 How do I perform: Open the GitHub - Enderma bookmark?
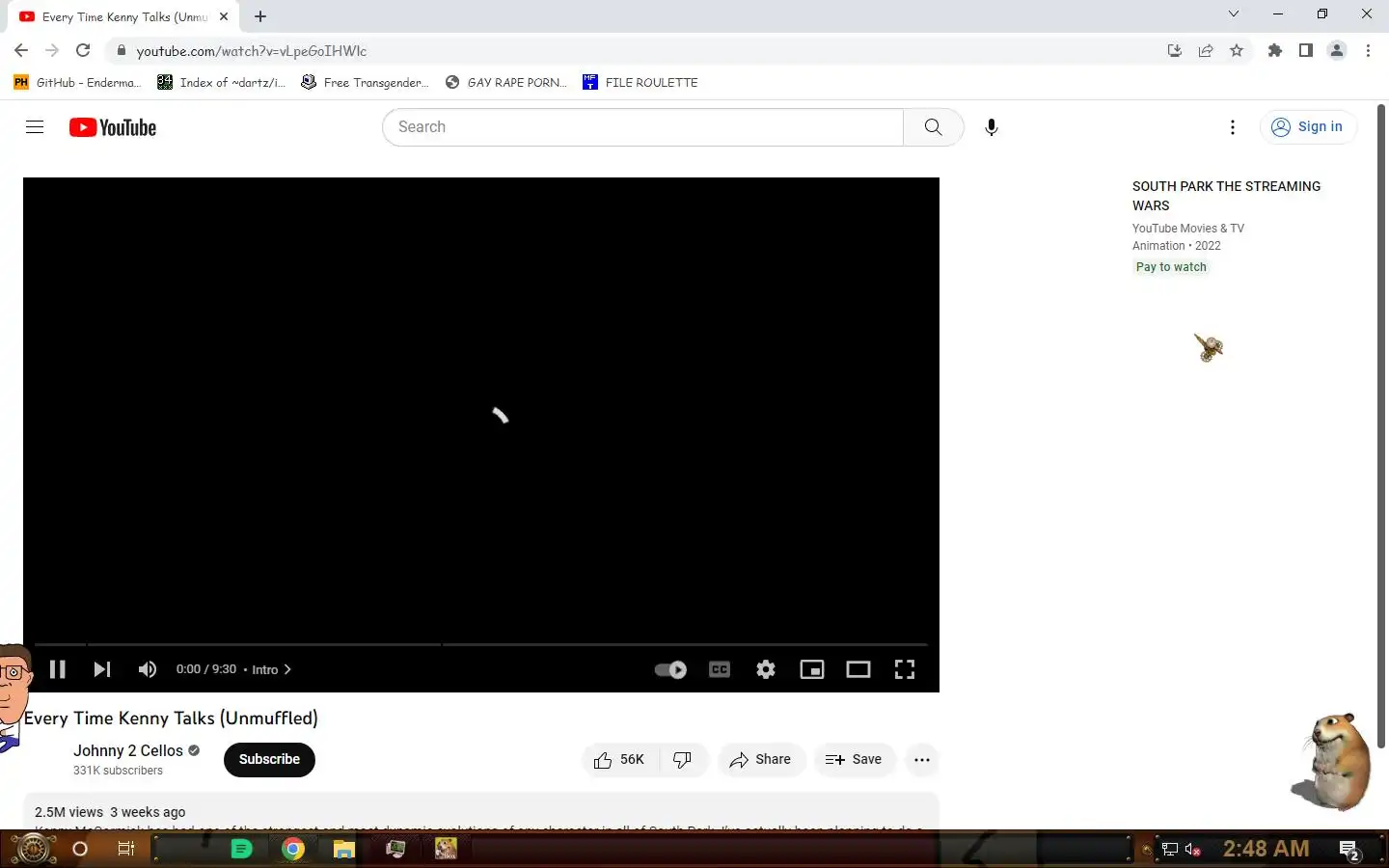tap(77, 82)
